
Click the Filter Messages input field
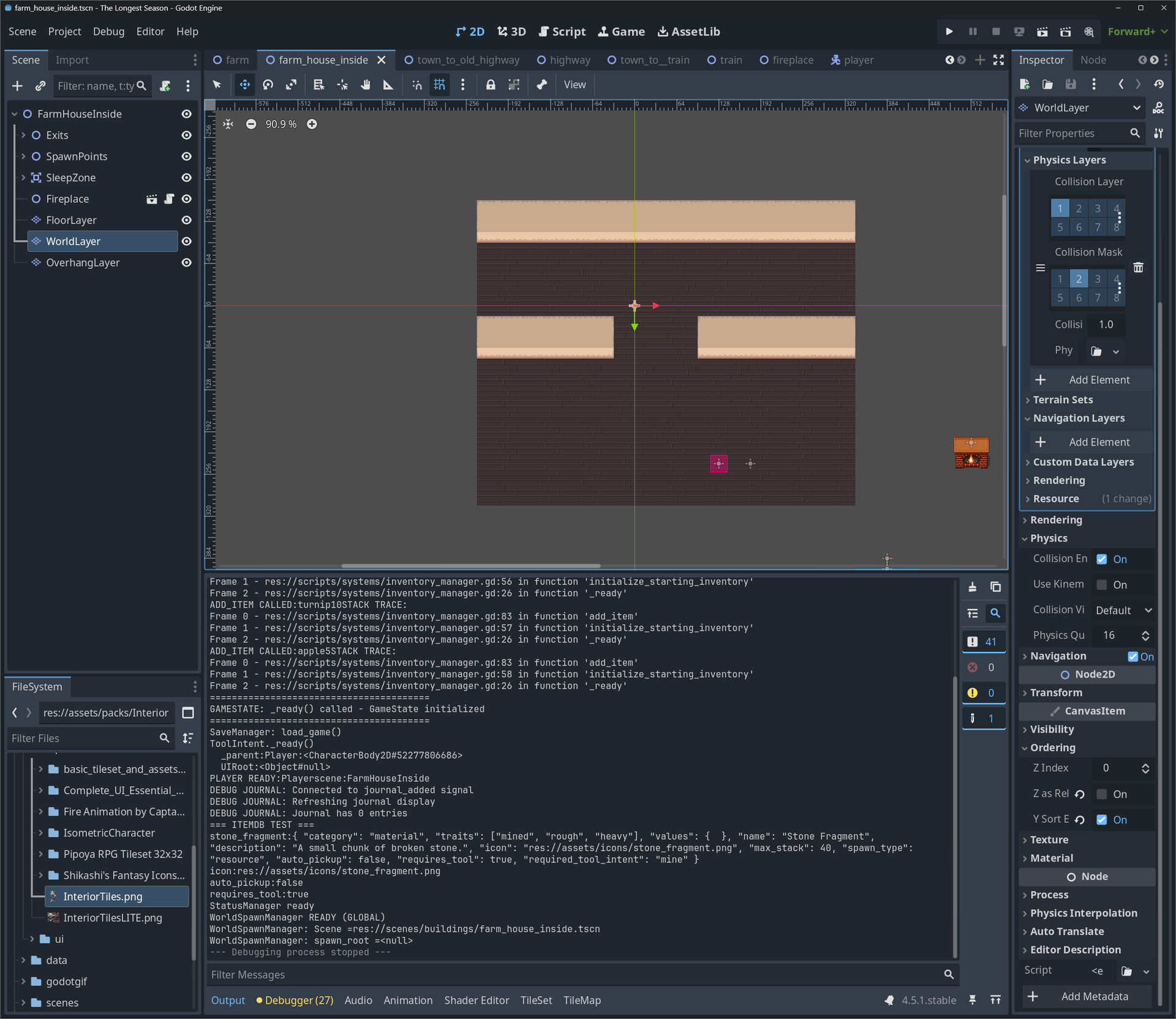click(576, 974)
